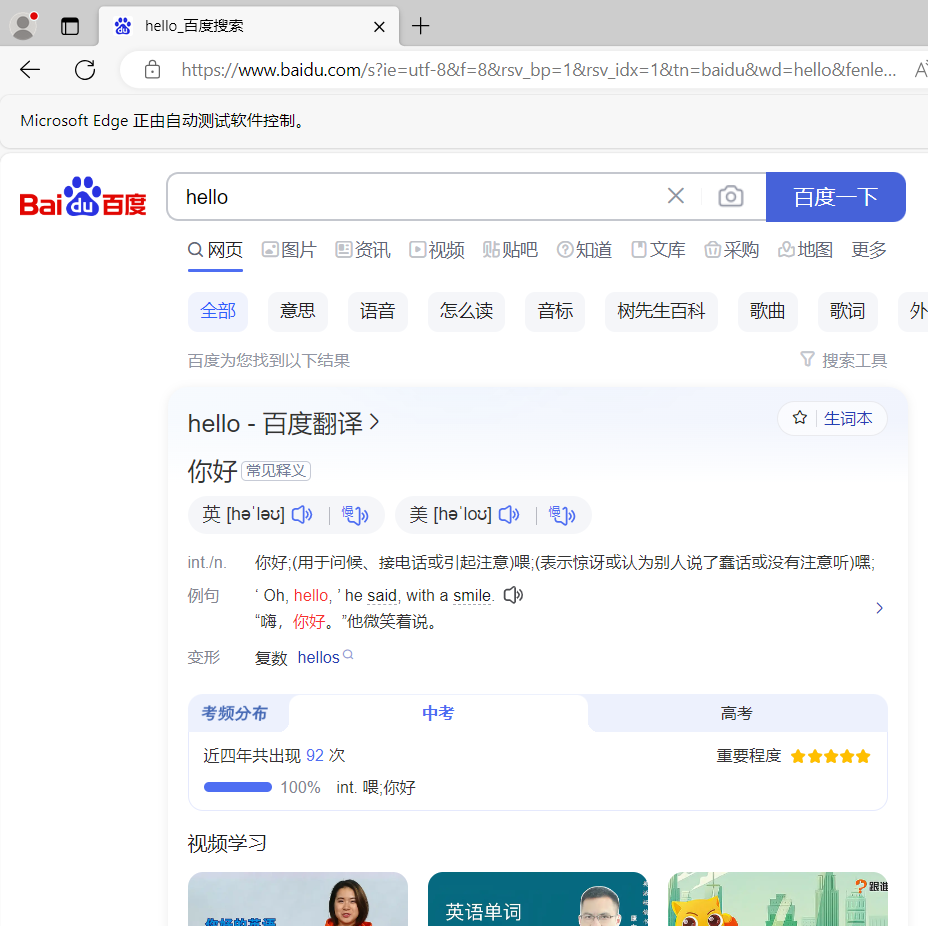Click the word smile in example
Viewport: 928px width, 926px height.
[x=472, y=595]
